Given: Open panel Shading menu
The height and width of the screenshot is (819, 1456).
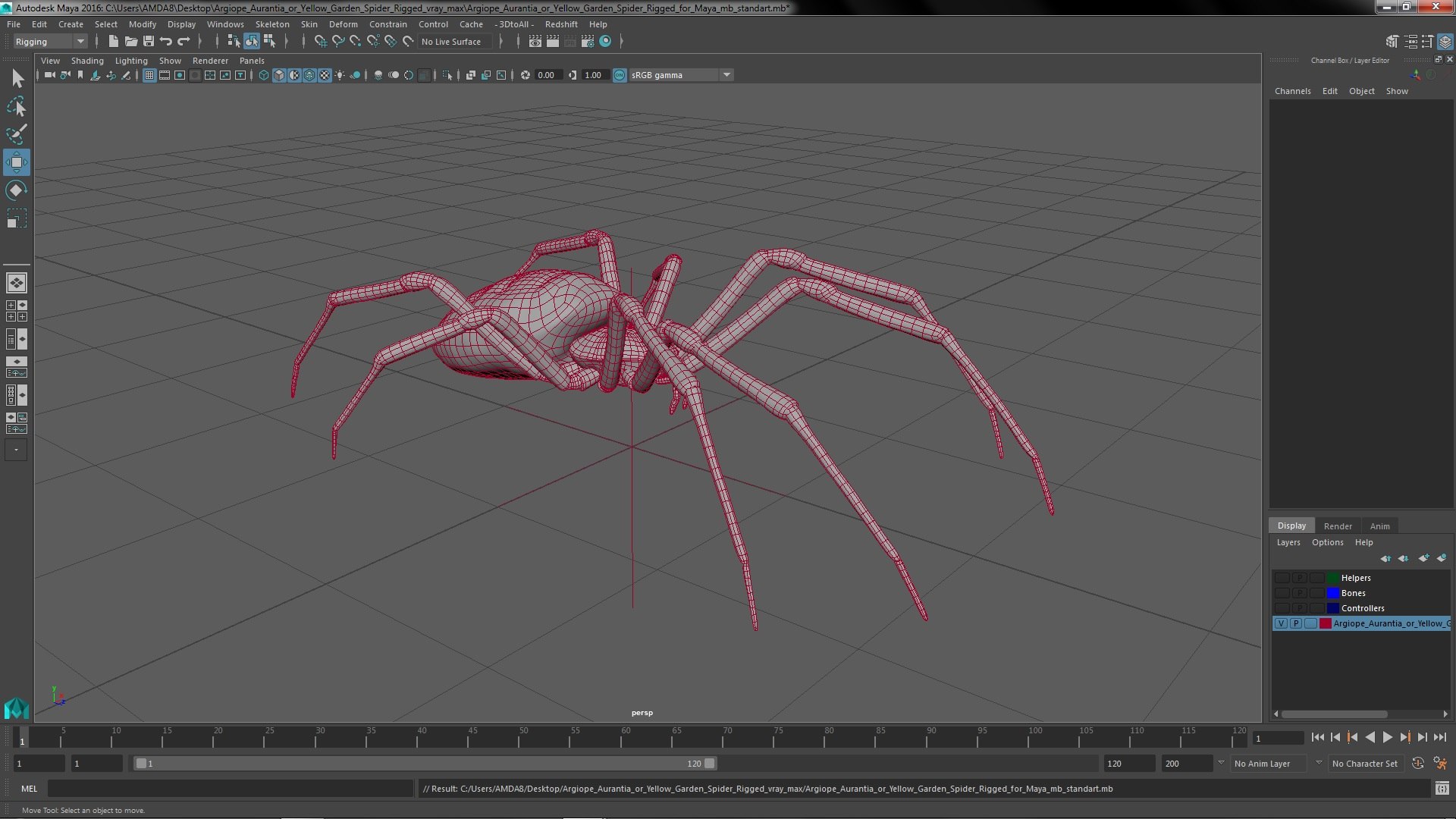Looking at the screenshot, I should point(87,61).
